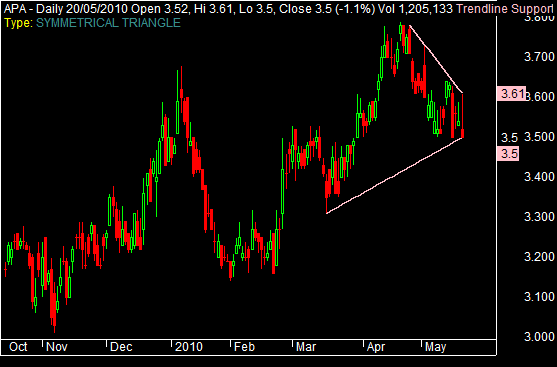Click the May label on date axis
Image resolution: width=557 pixels, height=367 pixels.
point(436,347)
